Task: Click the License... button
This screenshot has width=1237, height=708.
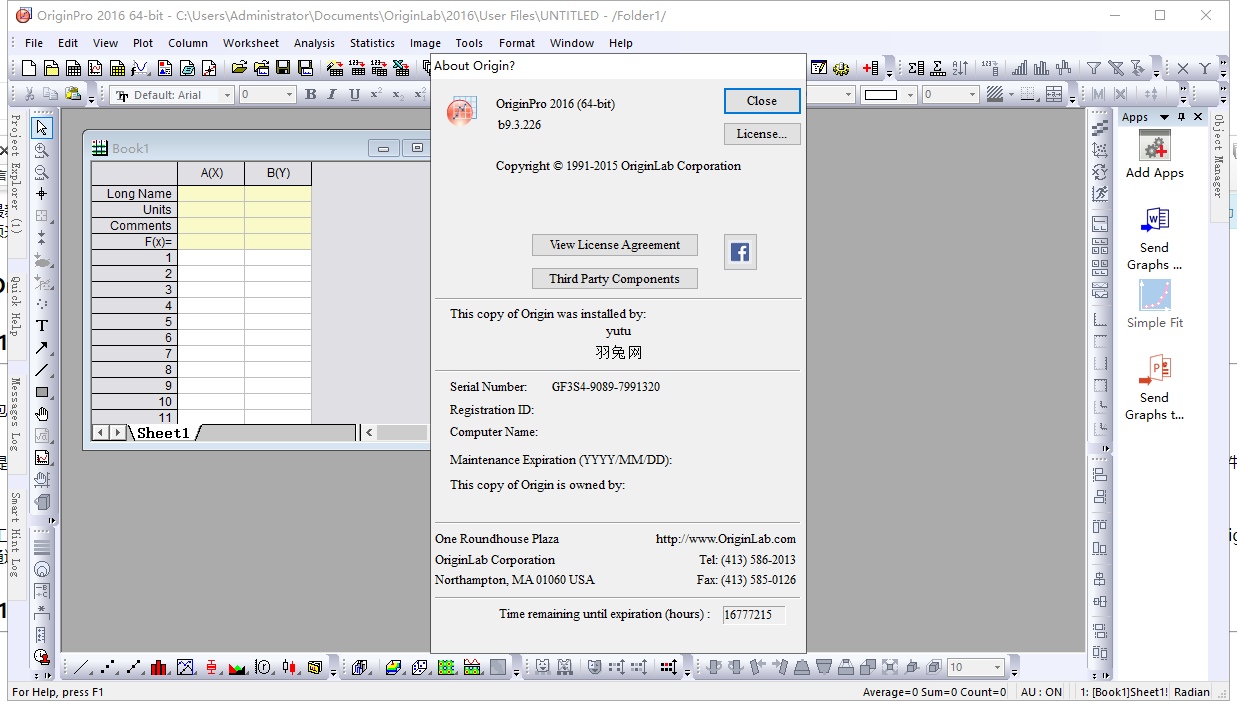Action: tap(761, 134)
